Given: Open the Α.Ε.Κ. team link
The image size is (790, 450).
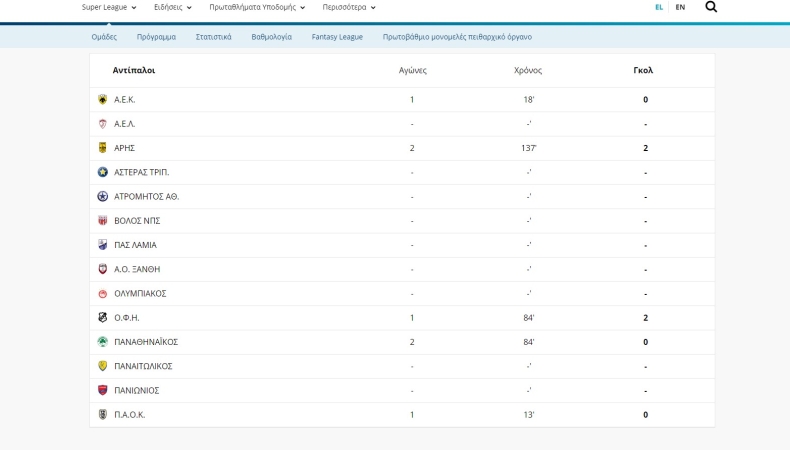Looking at the screenshot, I should point(124,100).
